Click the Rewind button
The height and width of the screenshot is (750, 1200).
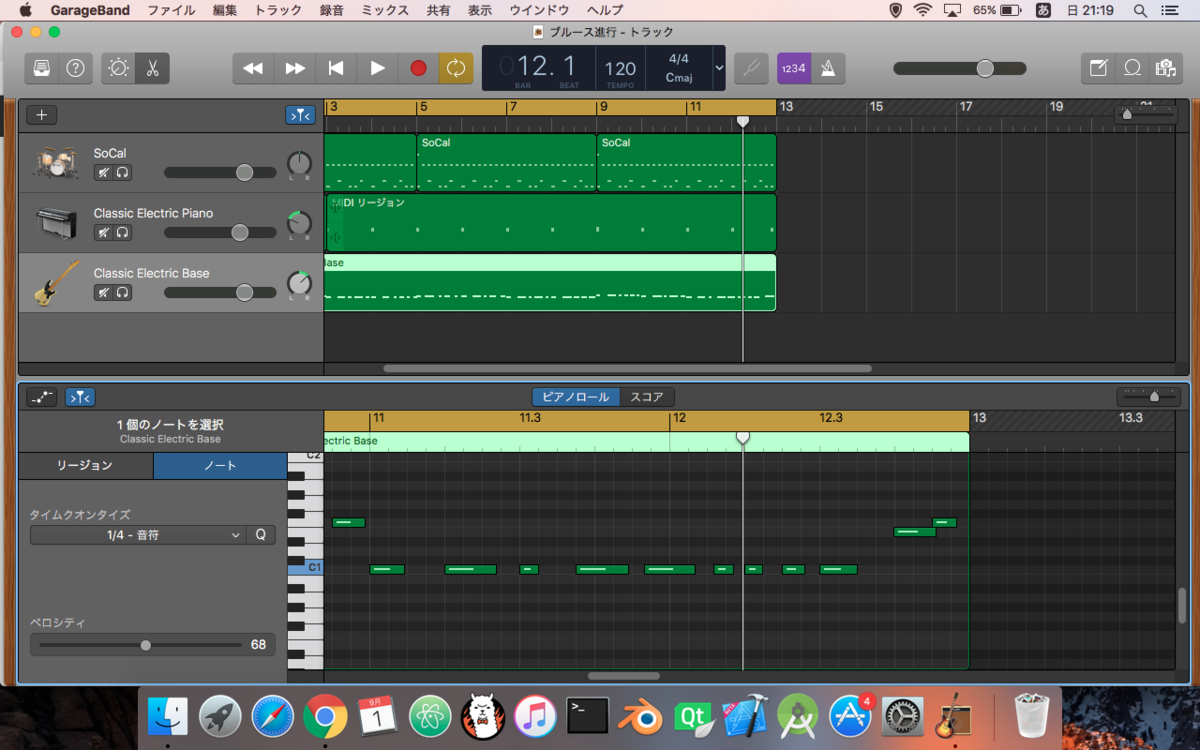(x=254, y=68)
